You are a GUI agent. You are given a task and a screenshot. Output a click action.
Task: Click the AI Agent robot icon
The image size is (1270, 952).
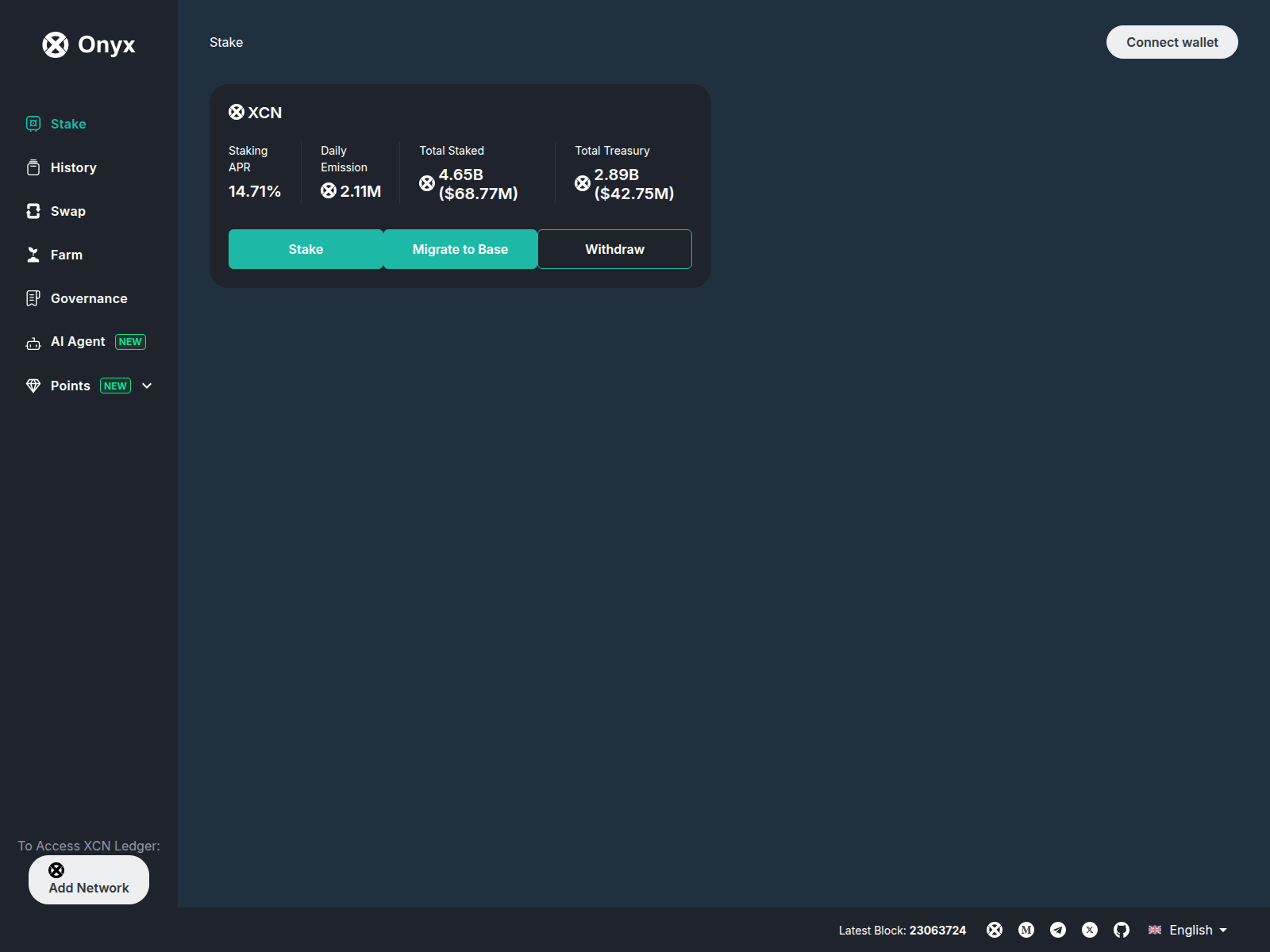point(33,343)
